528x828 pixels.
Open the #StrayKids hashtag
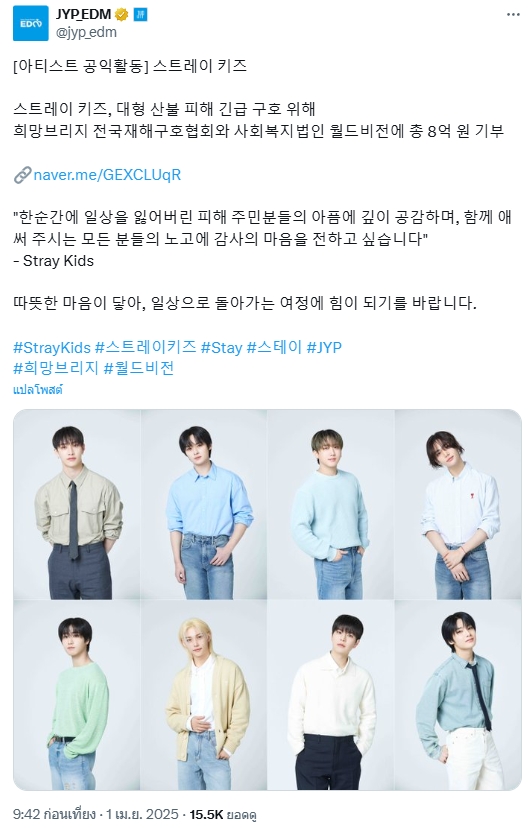click(52, 347)
